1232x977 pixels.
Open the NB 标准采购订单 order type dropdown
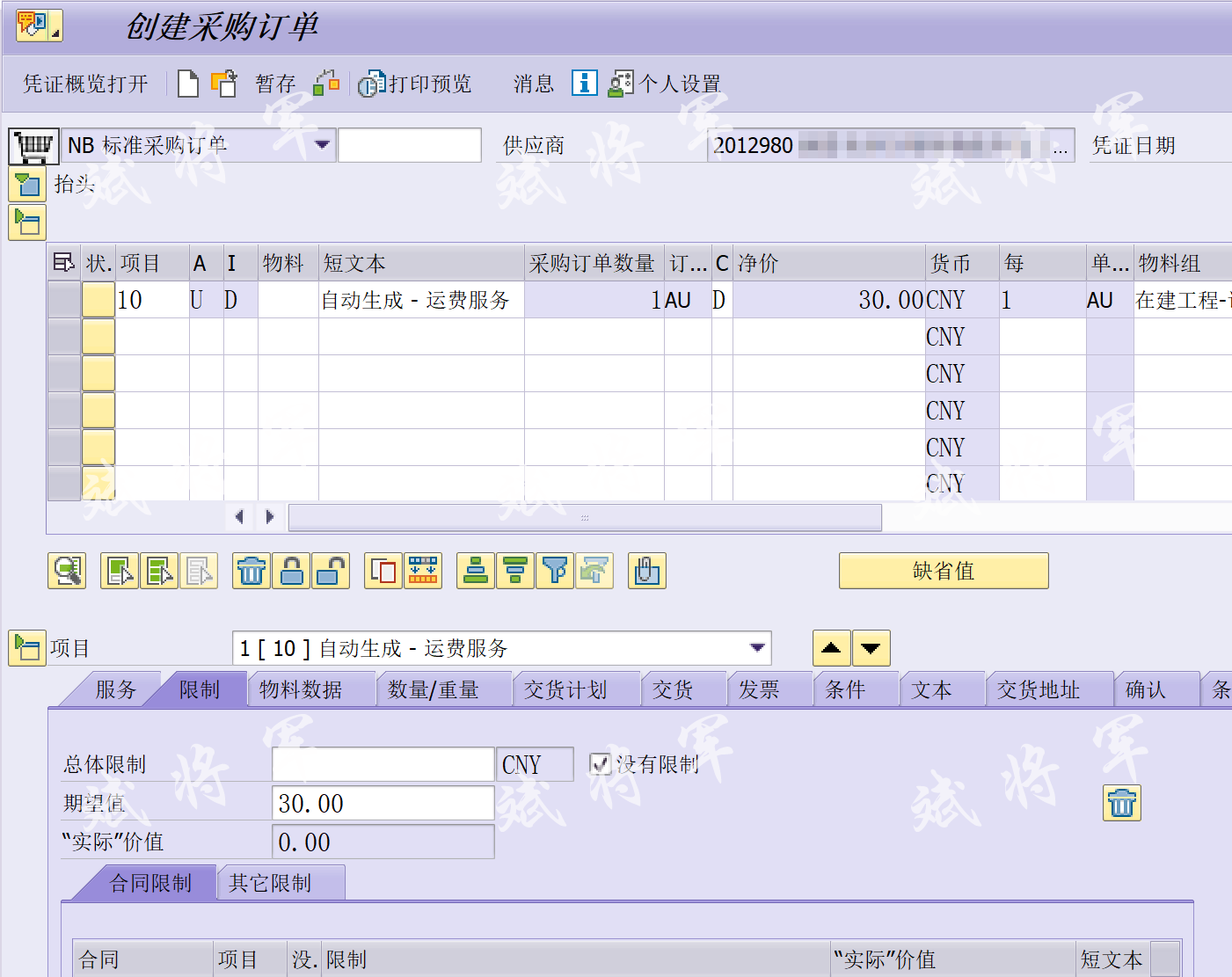pyautogui.click(x=323, y=144)
